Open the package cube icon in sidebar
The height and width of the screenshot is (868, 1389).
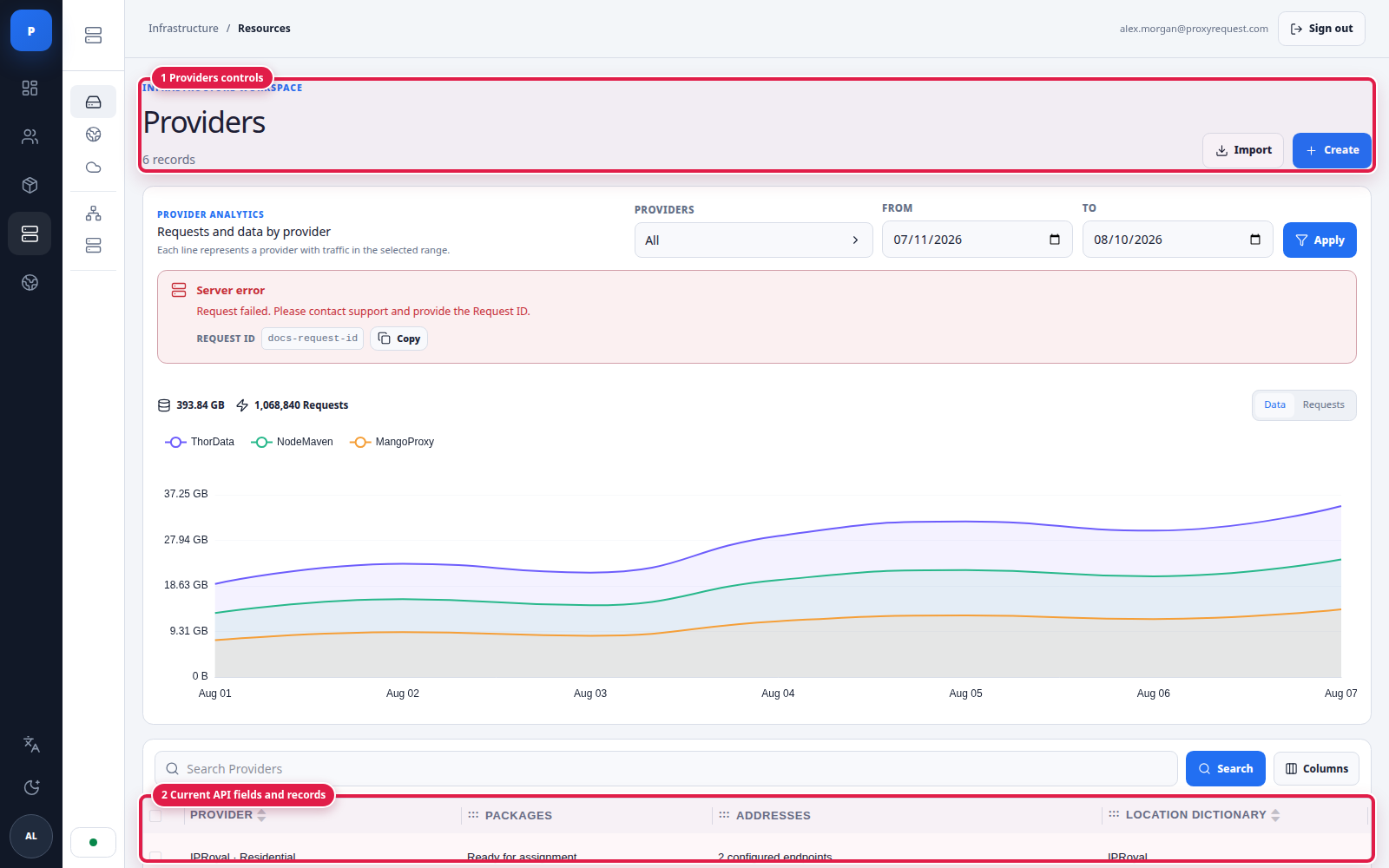tap(30, 185)
